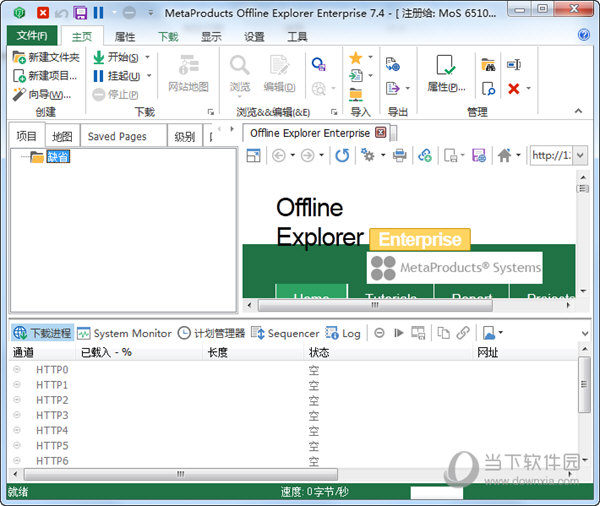600x506 pixels.
Task: Click the favorites star icon in the ribbon
Action: click(x=355, y=58)
